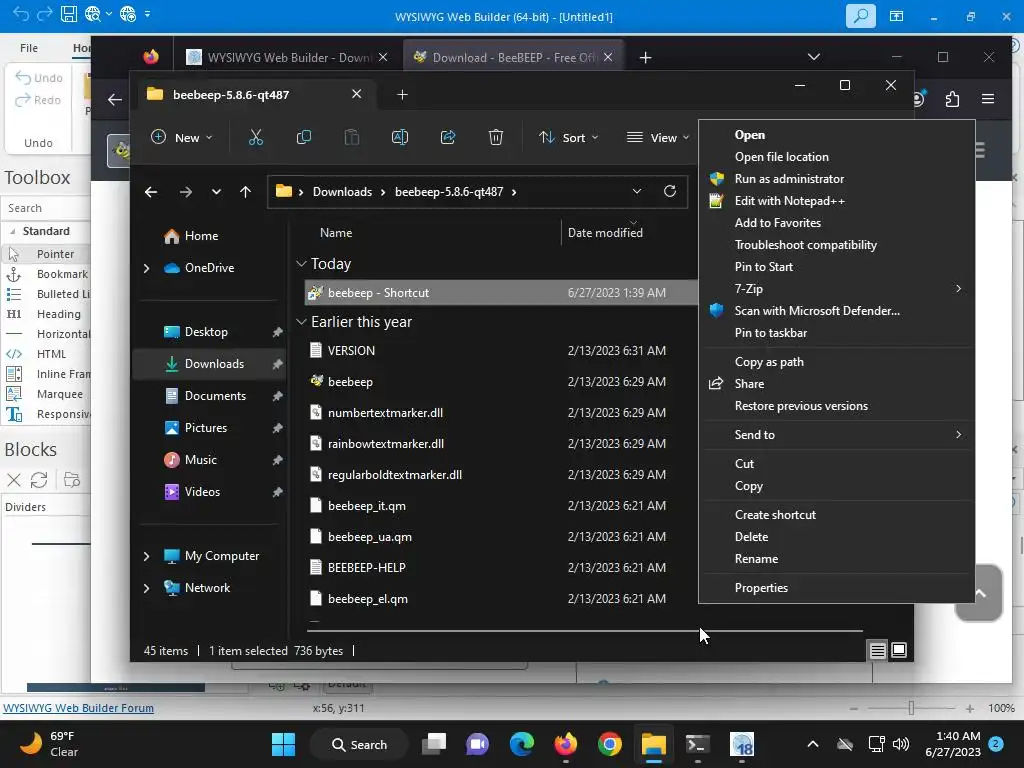Open the View dropdown
The image size is (1024, 768).
[657, 137]
